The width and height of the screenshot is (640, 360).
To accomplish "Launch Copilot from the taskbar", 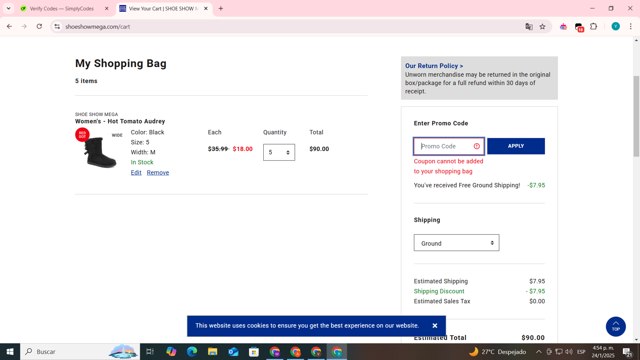I will [x=171, y=351].
